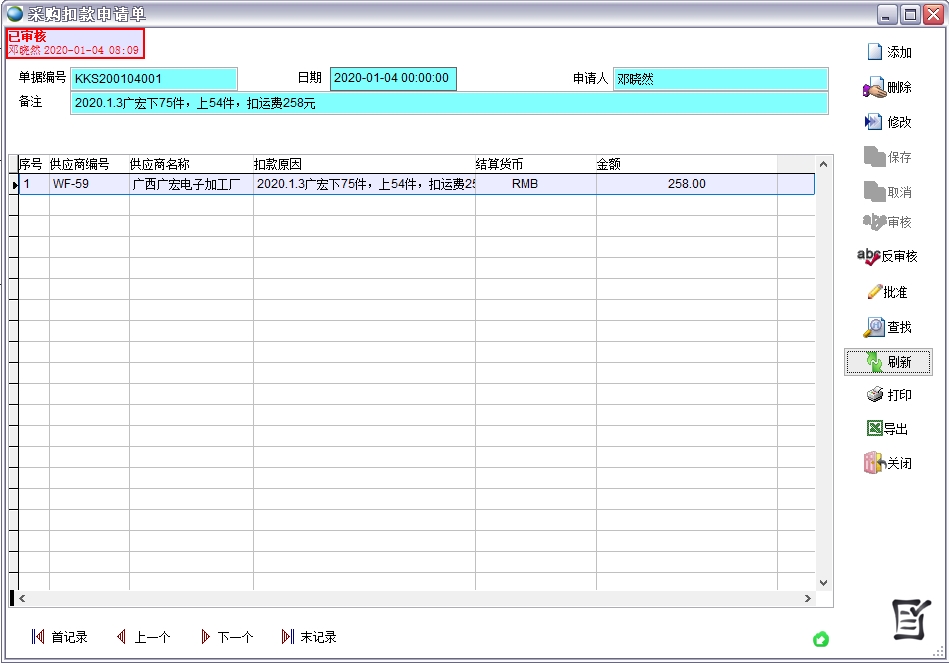
Task: Open Find (查找) search tool
Action: click(874, 327)
